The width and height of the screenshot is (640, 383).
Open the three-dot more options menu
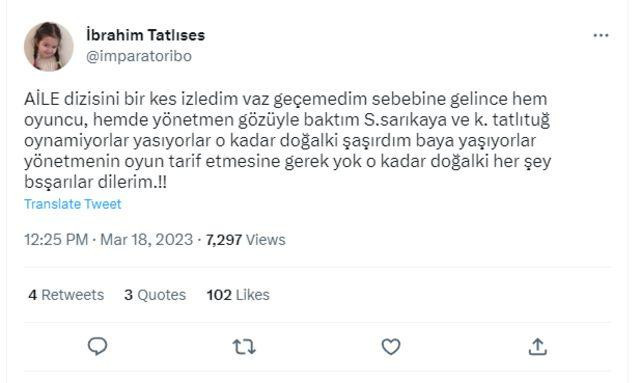601,36
